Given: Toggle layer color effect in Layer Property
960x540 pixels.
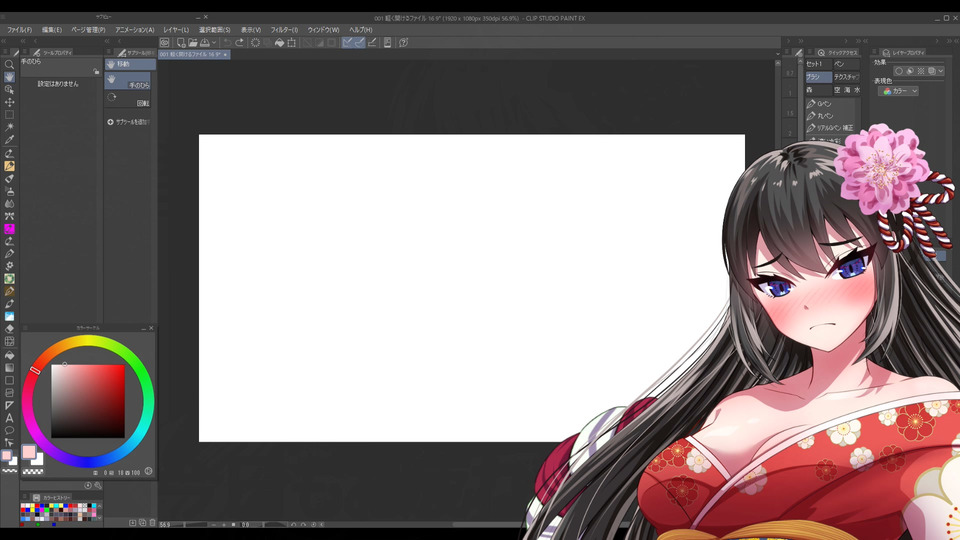Looking at the screenshot, I should click(932, 71).
